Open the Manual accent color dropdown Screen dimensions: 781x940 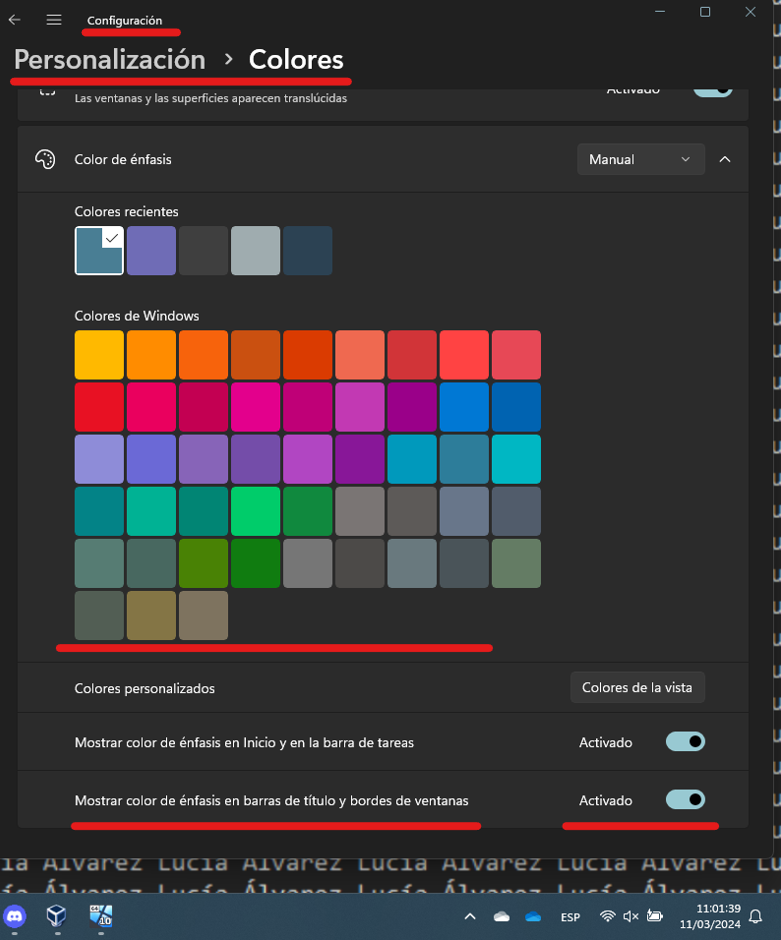point(640,159)
